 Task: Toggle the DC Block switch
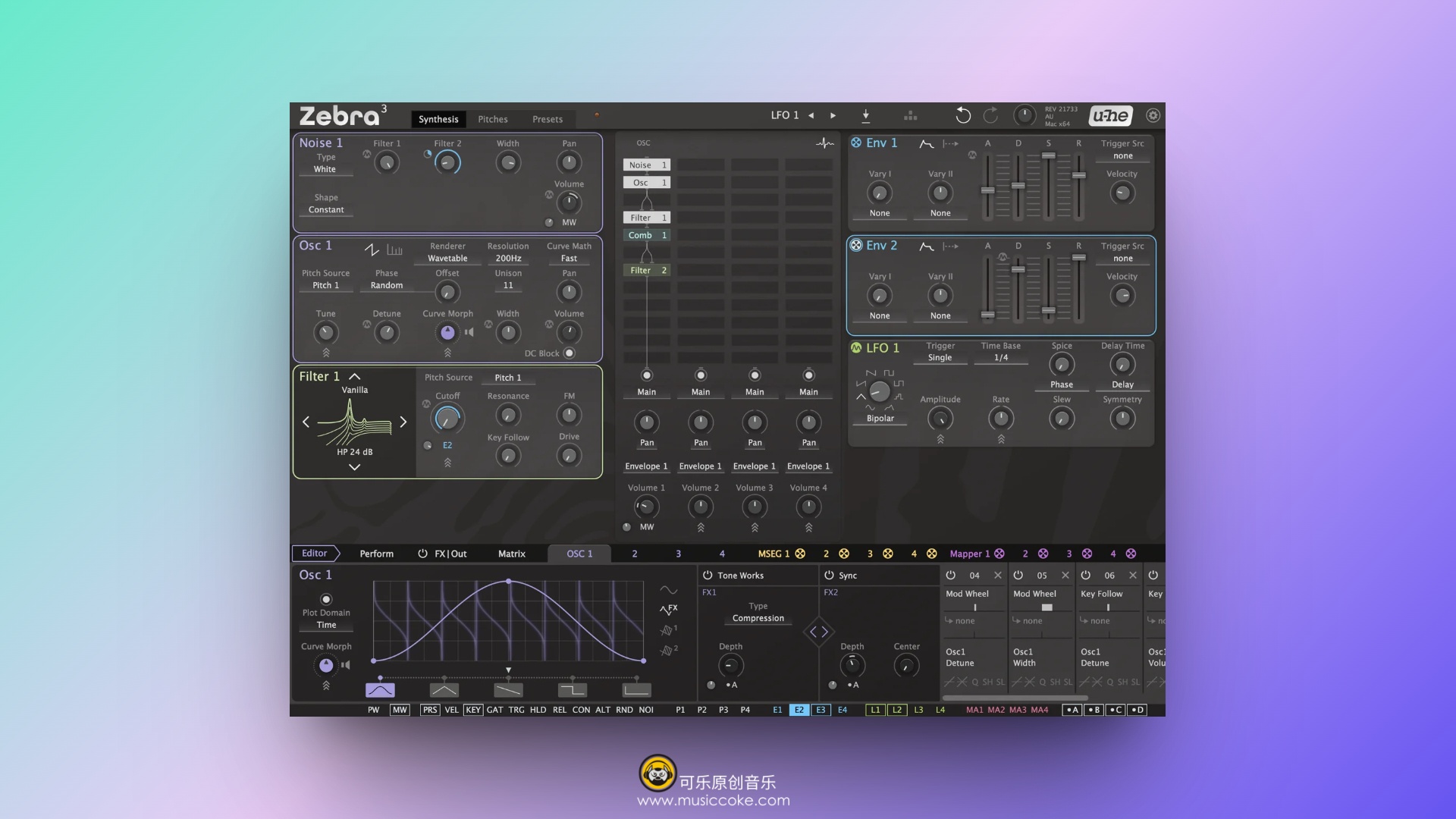pos(570,353)
